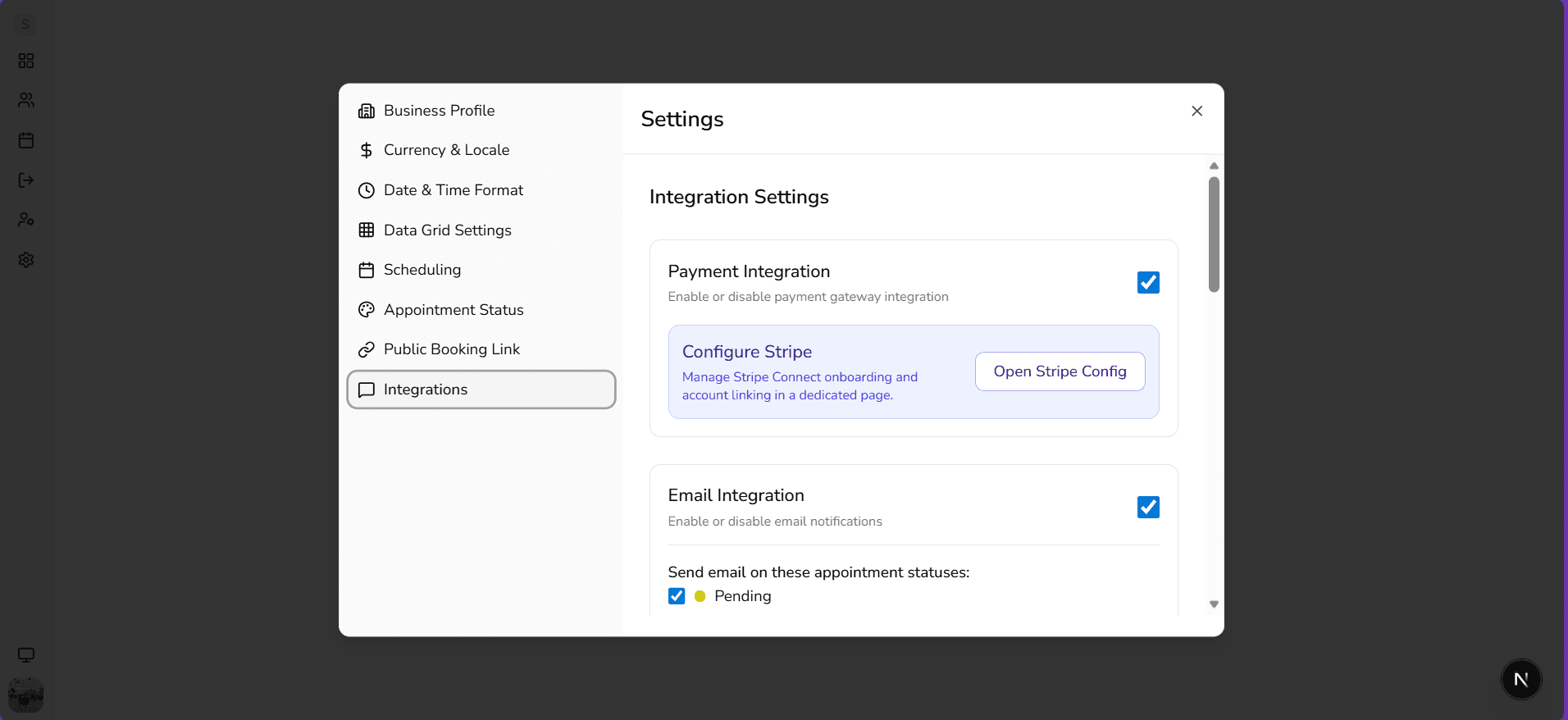
Task: Click the chain link icon for Public Booking Link
Action: [x=367, y=349]
